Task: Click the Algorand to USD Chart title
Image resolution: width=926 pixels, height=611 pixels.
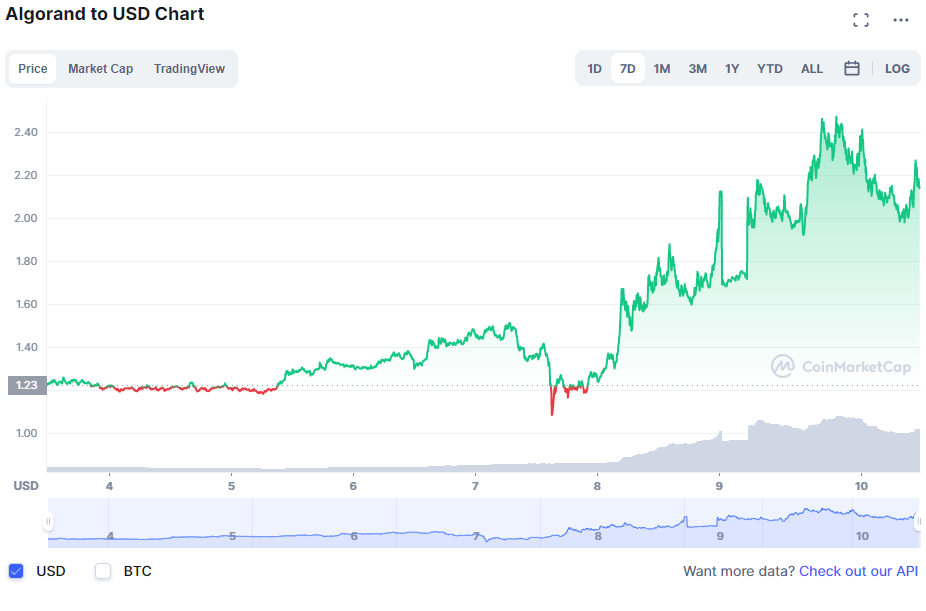Action: [105, 14]
